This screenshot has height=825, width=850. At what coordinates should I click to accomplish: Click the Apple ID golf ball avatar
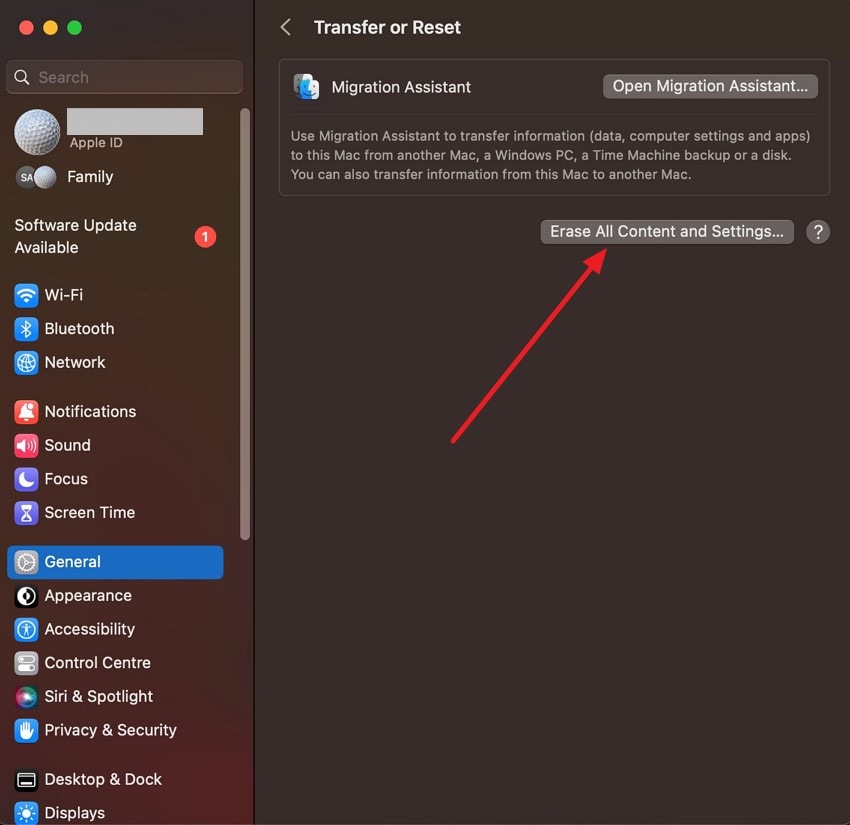(37, 132)
